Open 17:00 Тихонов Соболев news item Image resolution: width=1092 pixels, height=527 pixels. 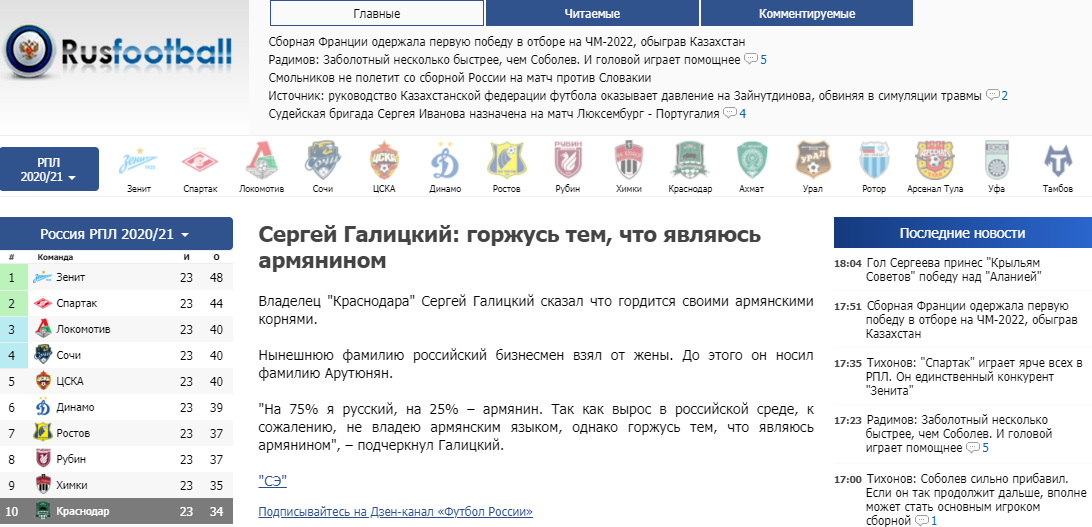point(976,499)
